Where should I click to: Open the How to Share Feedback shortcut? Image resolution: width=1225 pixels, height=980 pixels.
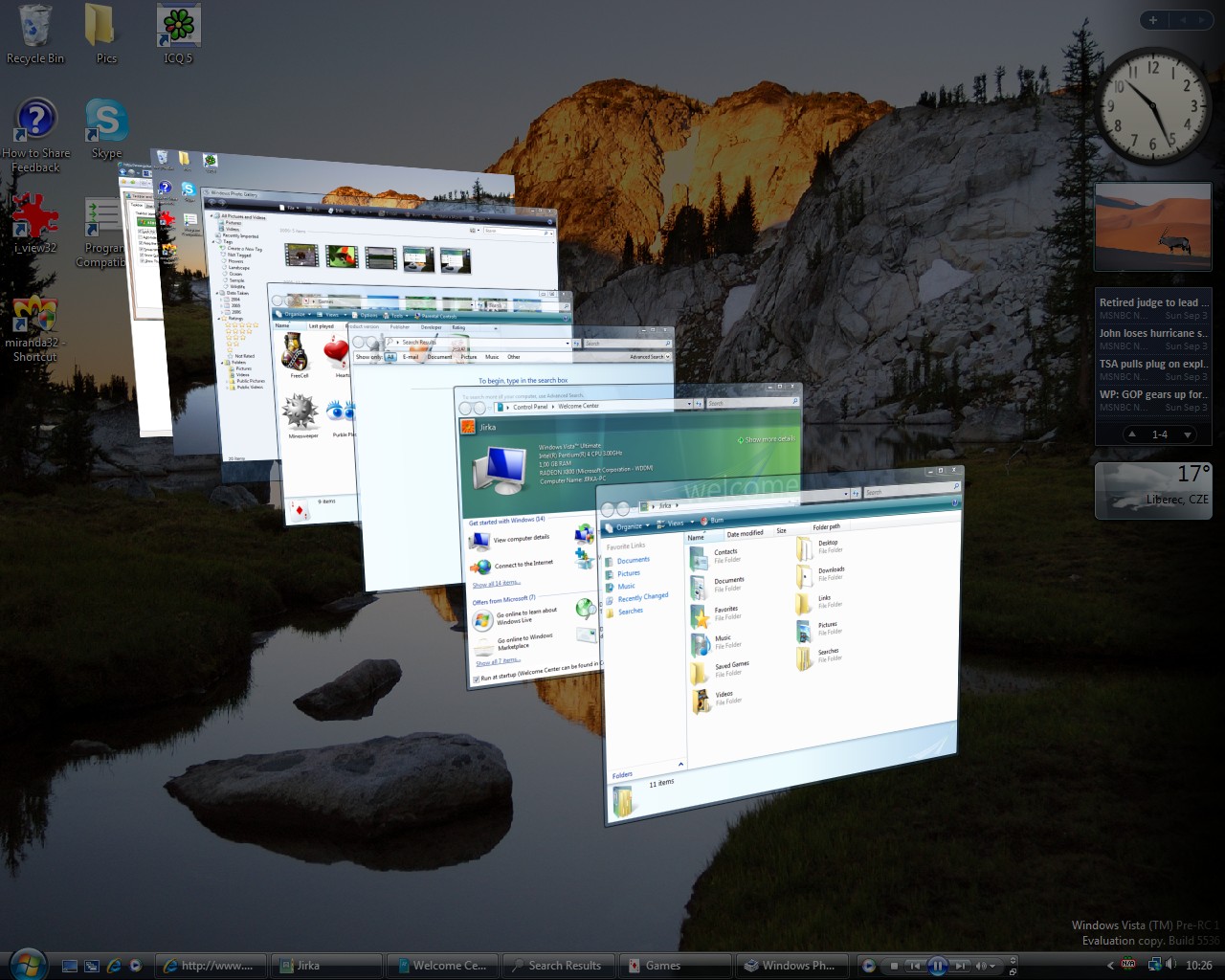[36, 134]
